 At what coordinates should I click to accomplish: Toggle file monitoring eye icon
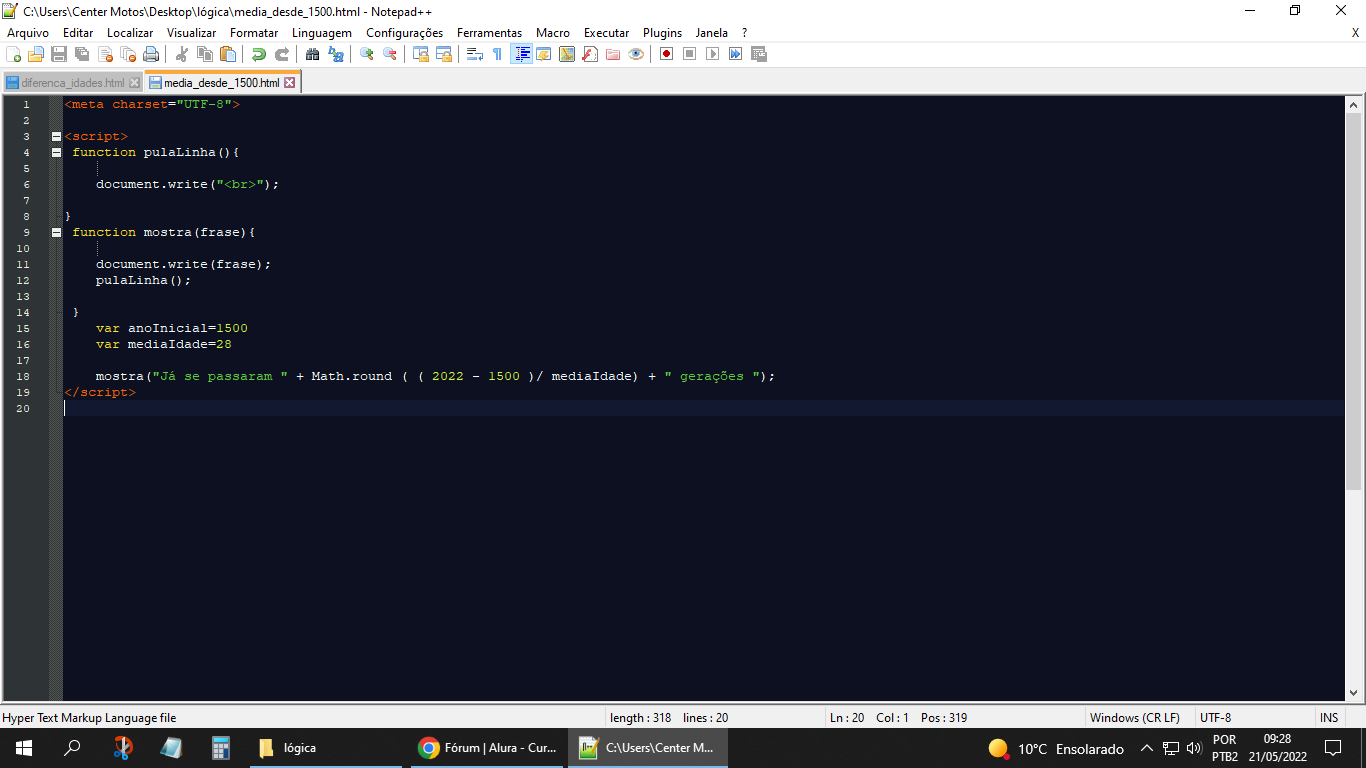pyautogui.click(x=635, y=54)
